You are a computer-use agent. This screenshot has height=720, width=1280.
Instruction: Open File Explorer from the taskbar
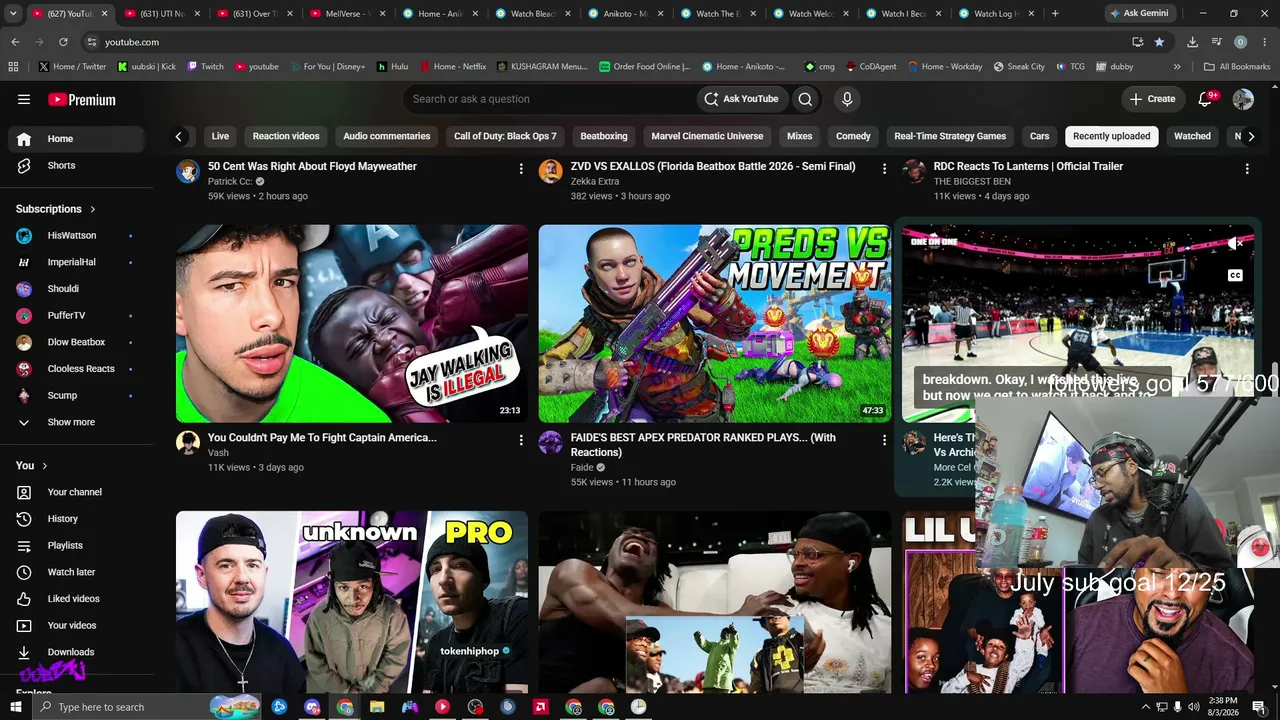pos(377,707)
